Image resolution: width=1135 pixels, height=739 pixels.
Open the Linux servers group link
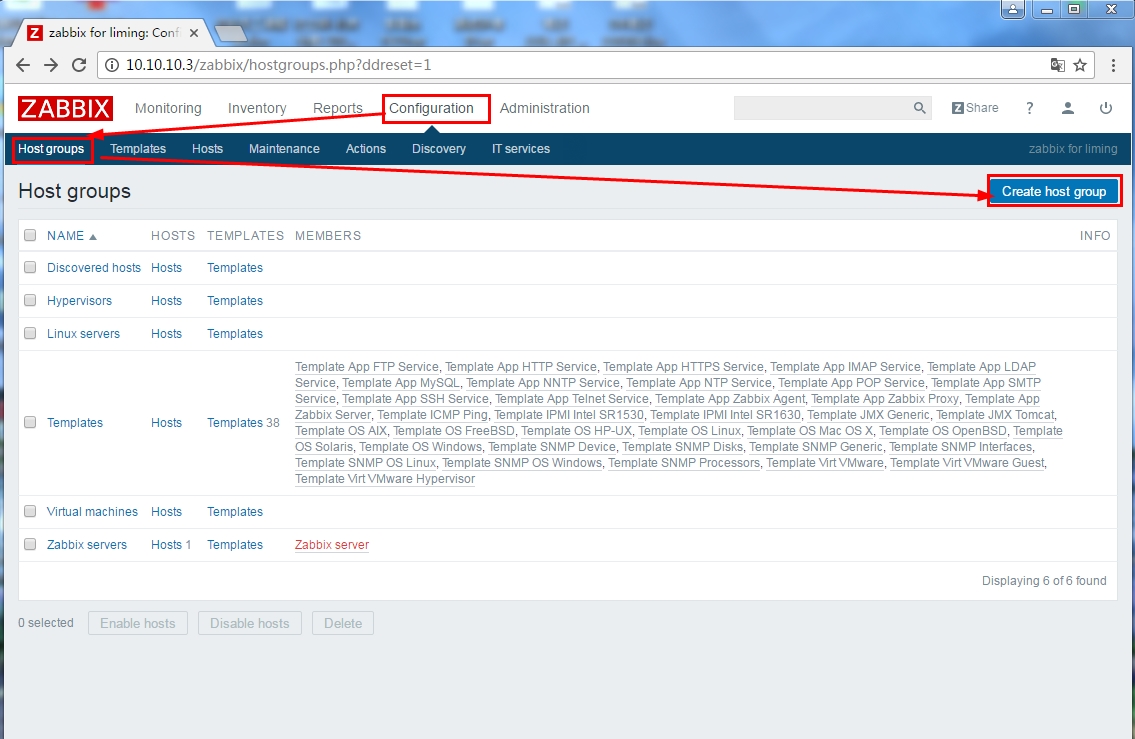(x=83, y=334)
